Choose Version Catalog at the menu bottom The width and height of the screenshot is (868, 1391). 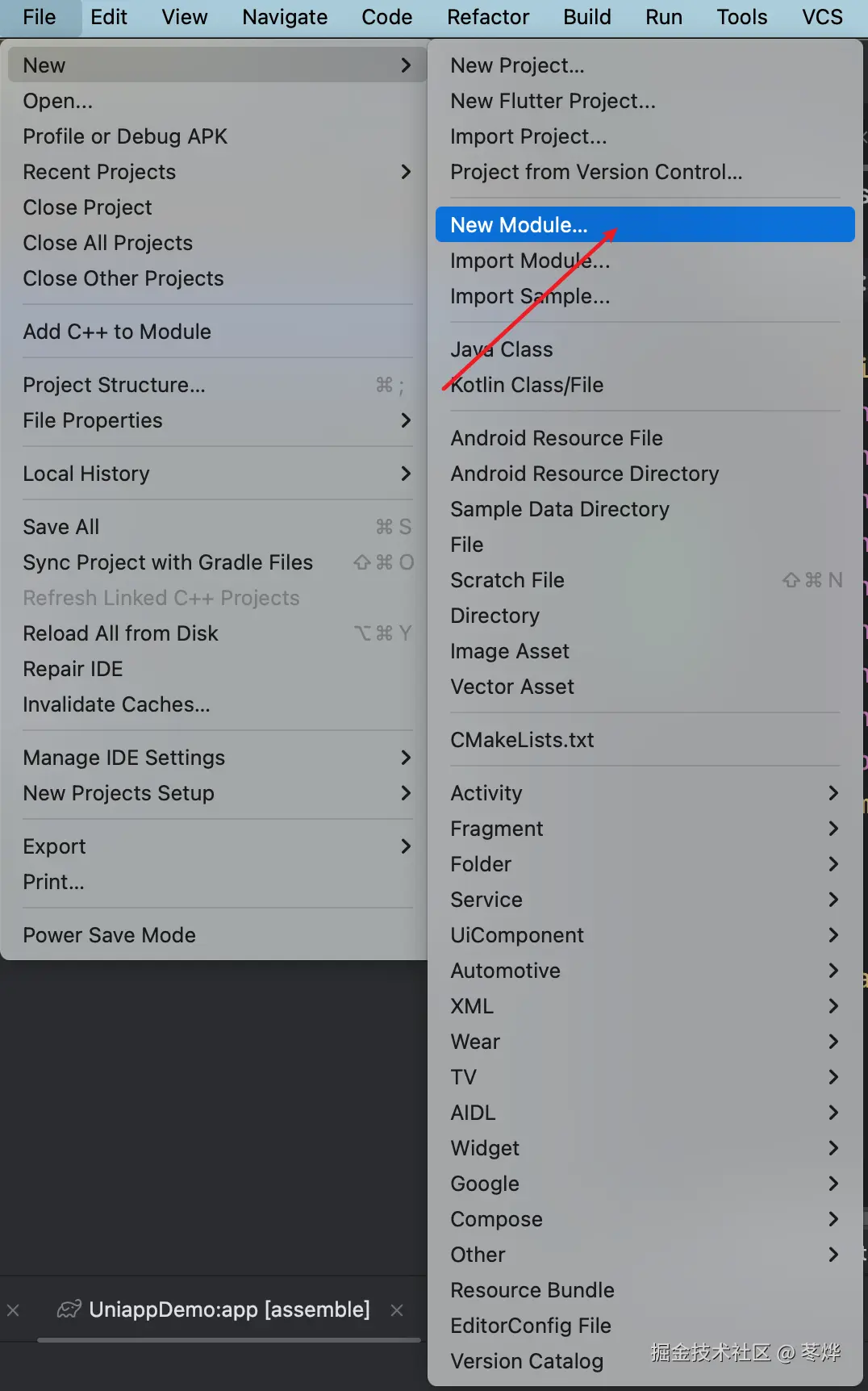pyautogui.click(x=528, y=1361)
